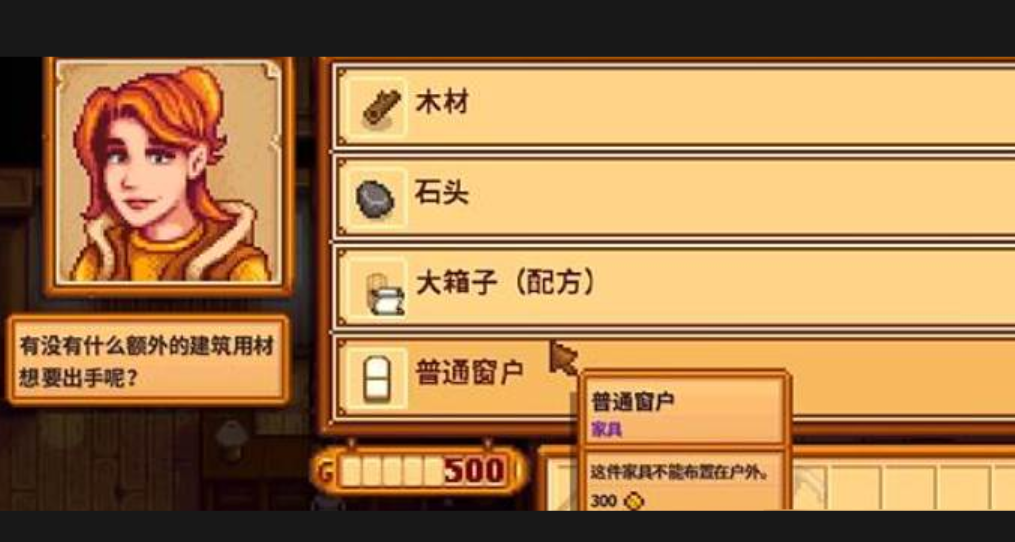Click the G gold symbol on the money counter
The image size is (1015, 542).
(326, 473)
